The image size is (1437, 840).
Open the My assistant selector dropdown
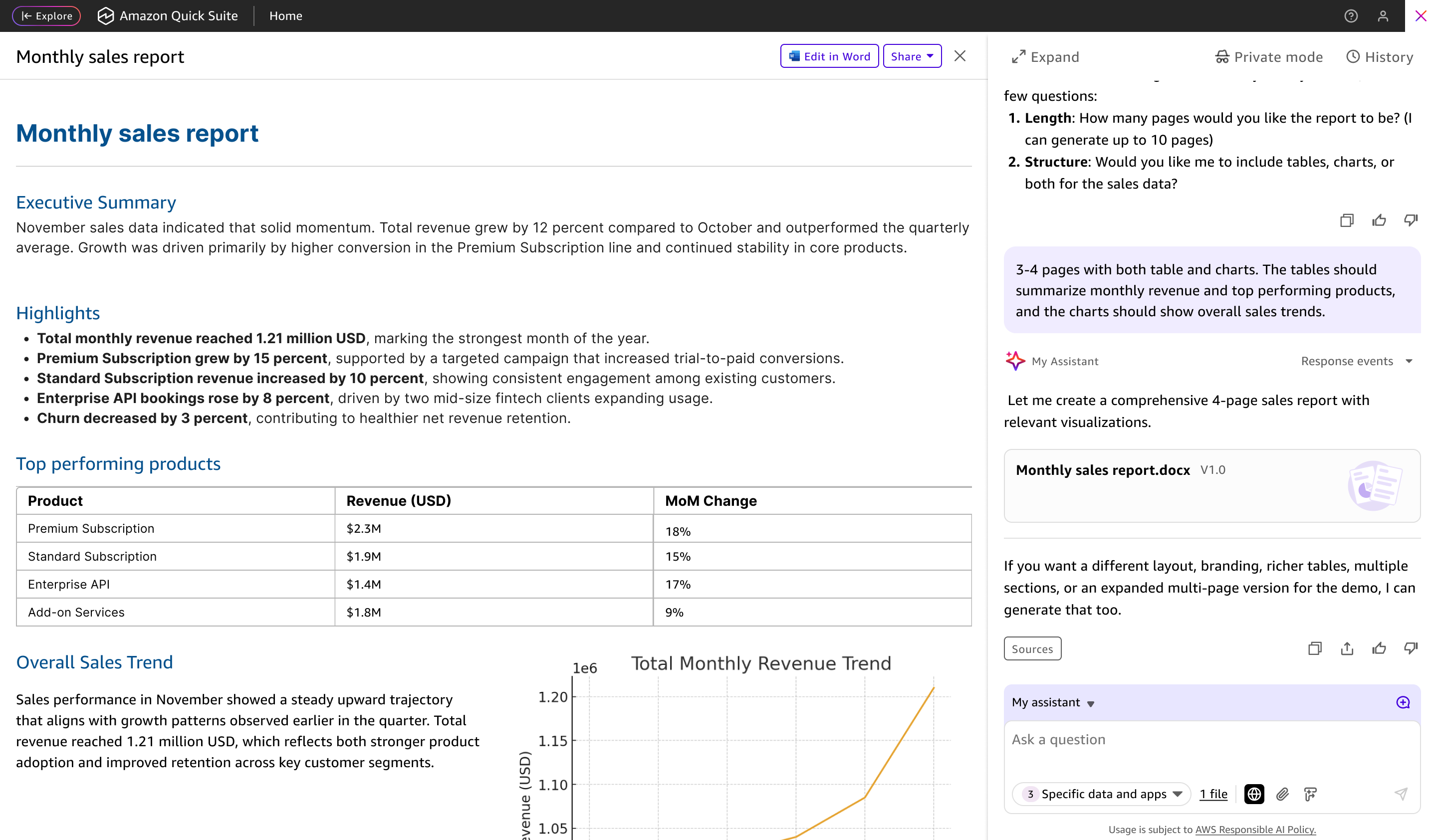pyautogui.click(x=1053, y=702)
